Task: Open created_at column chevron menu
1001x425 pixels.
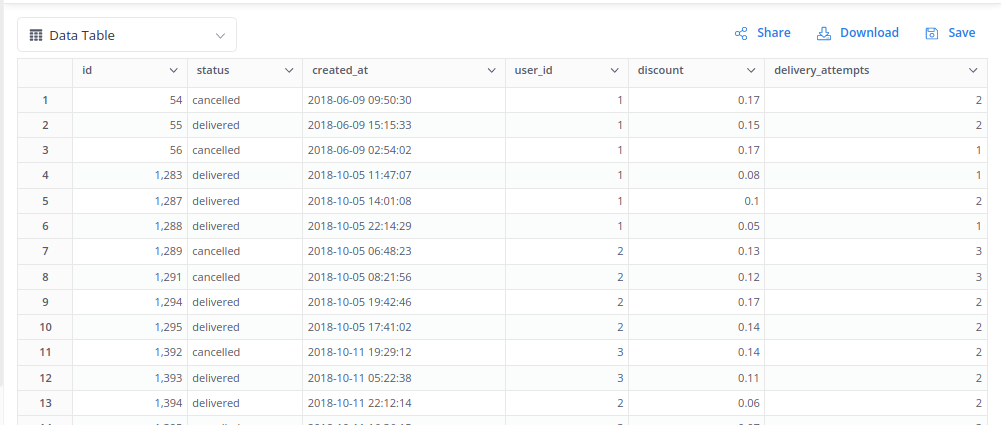Action: (491, 71)
